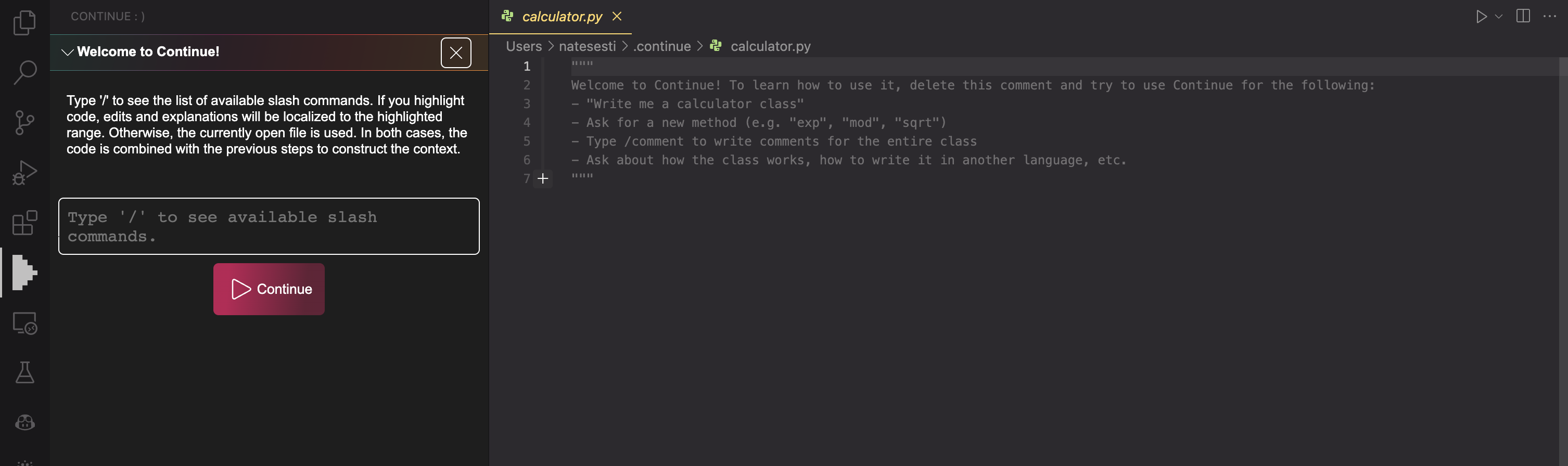Open the natesesti breadcrumb item

[588, 46]
